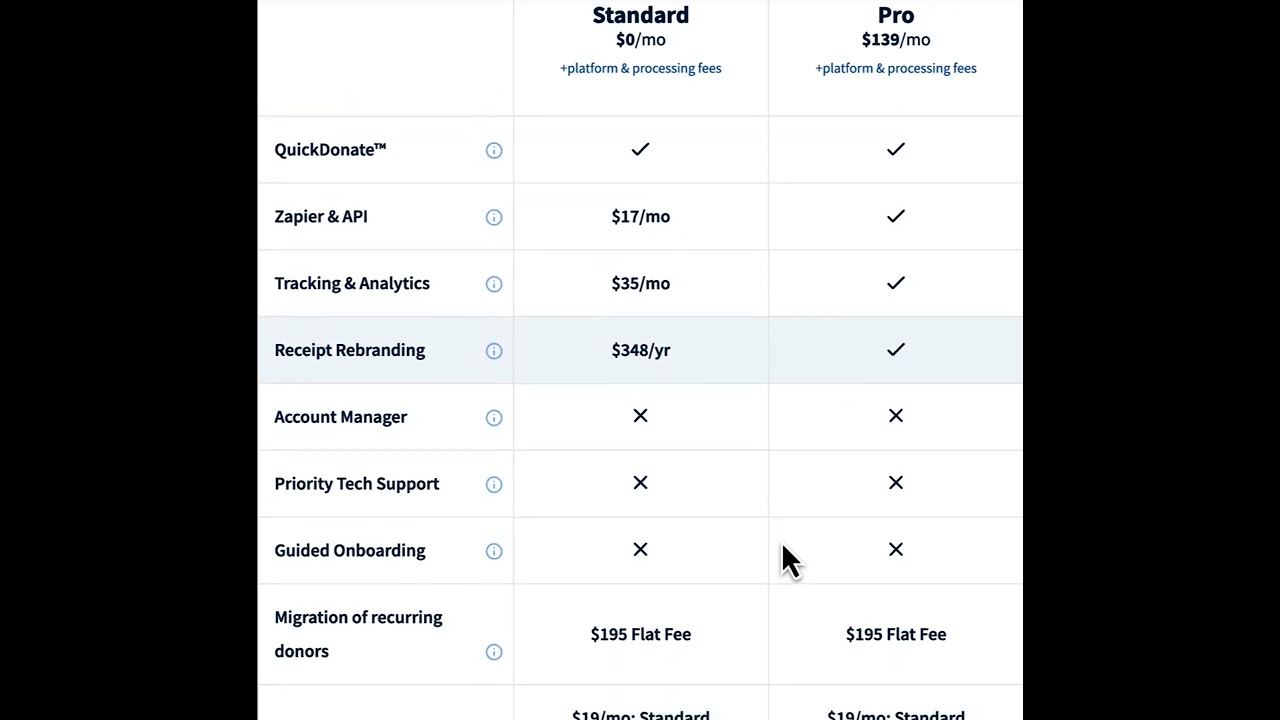
Task: Click the $139/mo Pro price
Action: pos(896,40)
